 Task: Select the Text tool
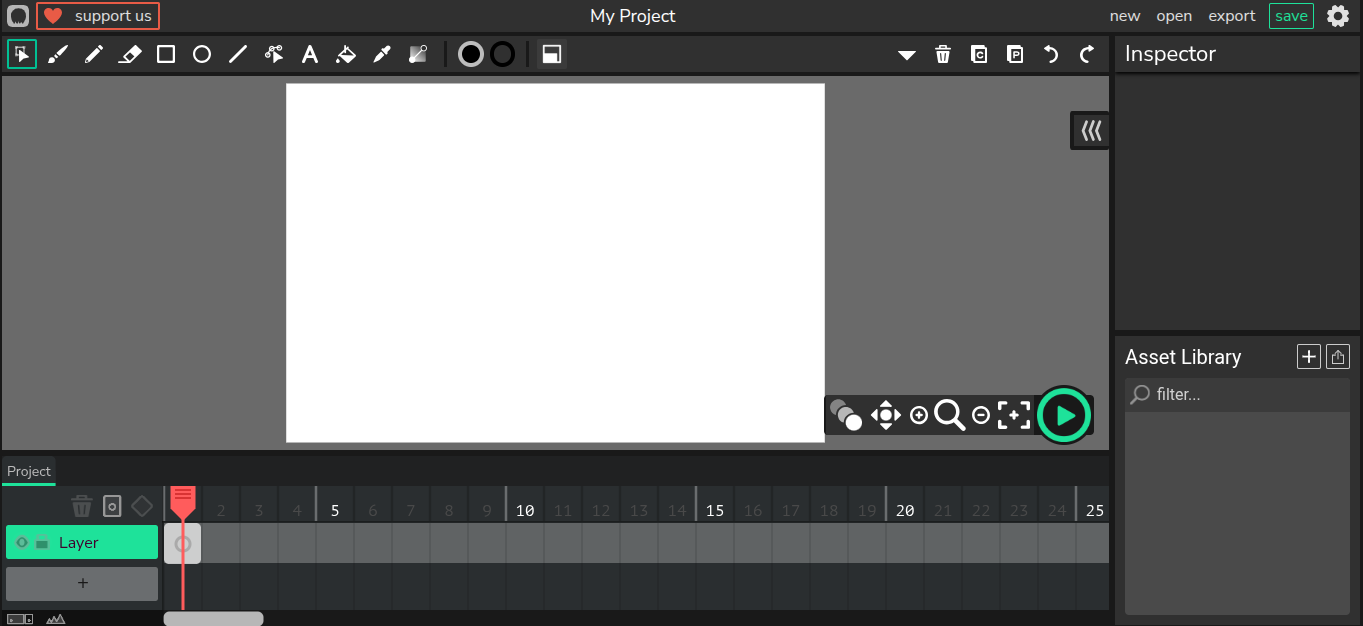point(310,54)
